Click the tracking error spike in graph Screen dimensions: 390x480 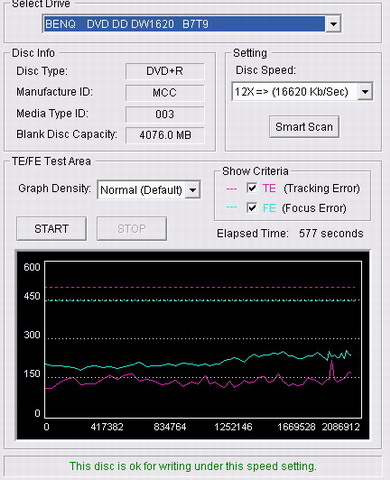click(331, 369)
